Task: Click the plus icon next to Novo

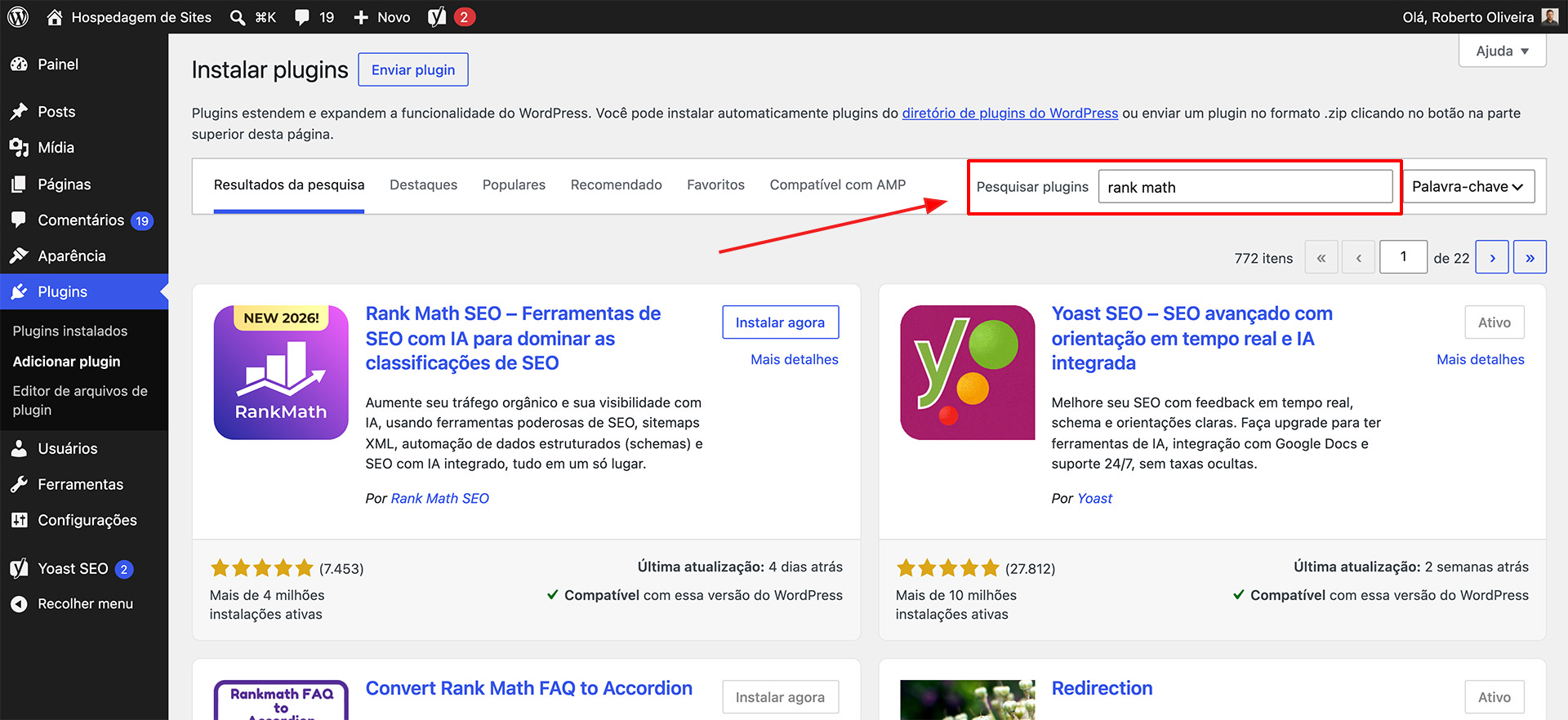Action: [361, 17]
